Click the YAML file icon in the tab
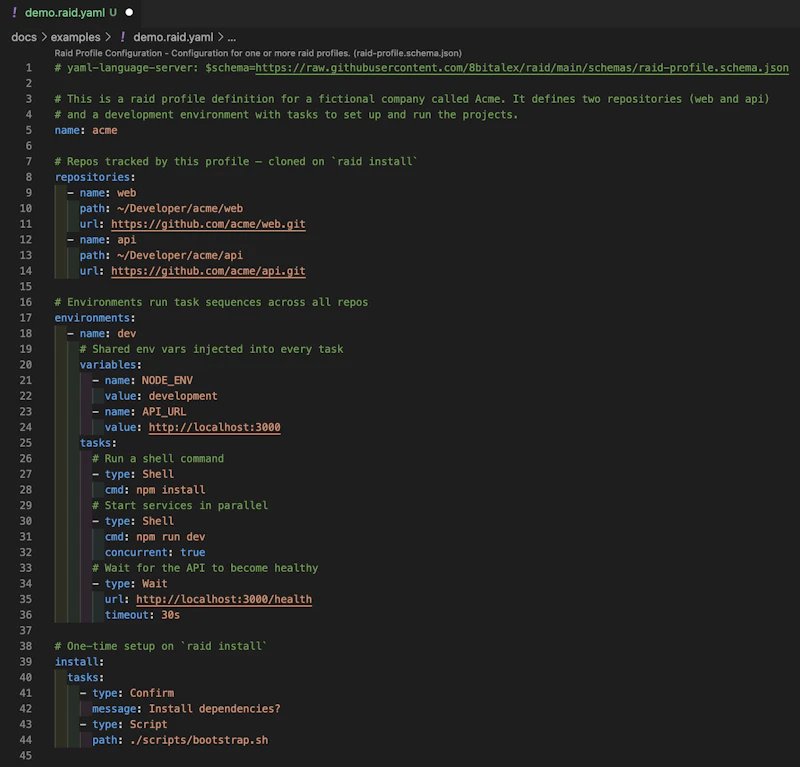This screenshot has height=767, width=800. click(x=14, y=12)
